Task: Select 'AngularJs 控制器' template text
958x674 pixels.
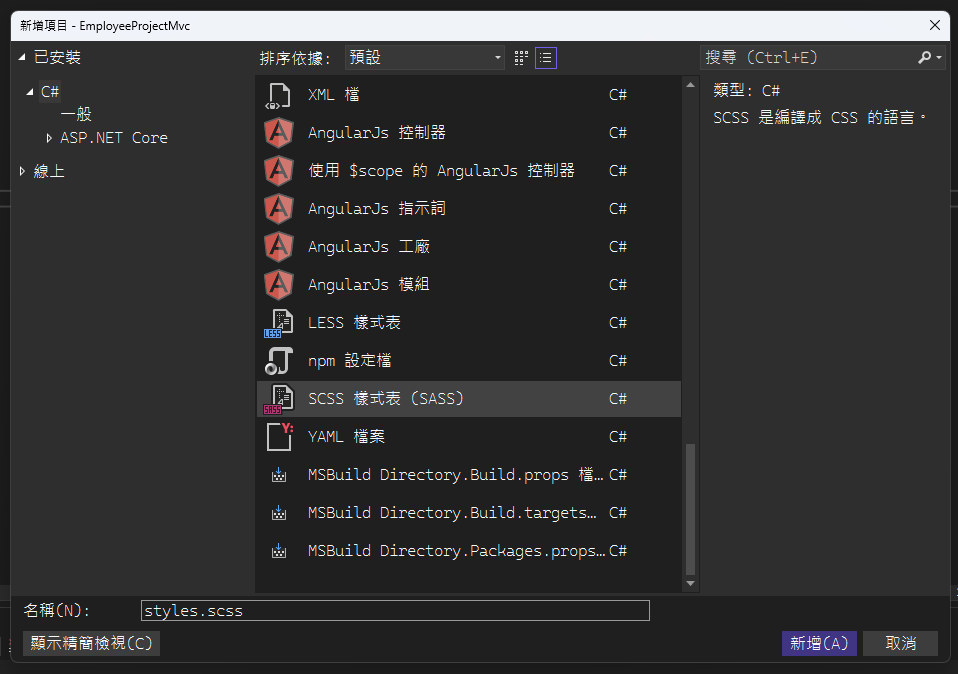Action: [x=377, y=133]
